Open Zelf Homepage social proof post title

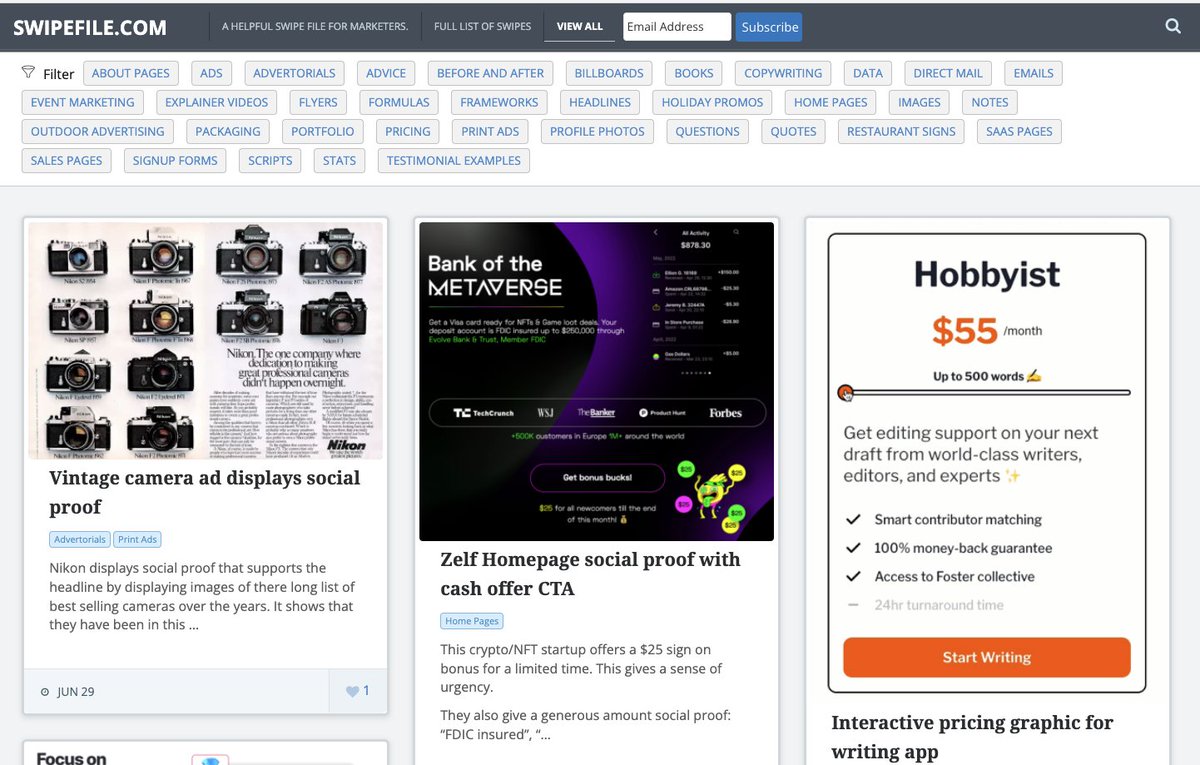pos(590,573)
